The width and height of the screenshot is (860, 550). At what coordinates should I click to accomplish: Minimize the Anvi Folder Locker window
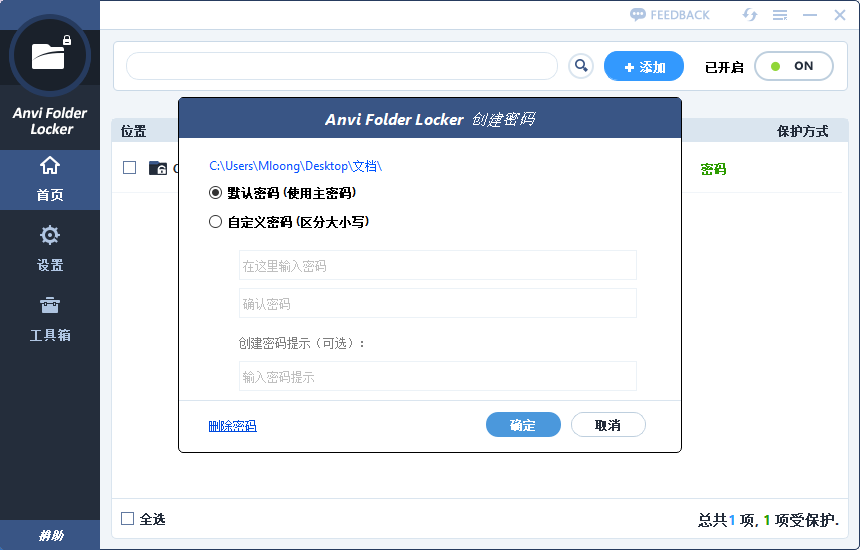point(810,15)
